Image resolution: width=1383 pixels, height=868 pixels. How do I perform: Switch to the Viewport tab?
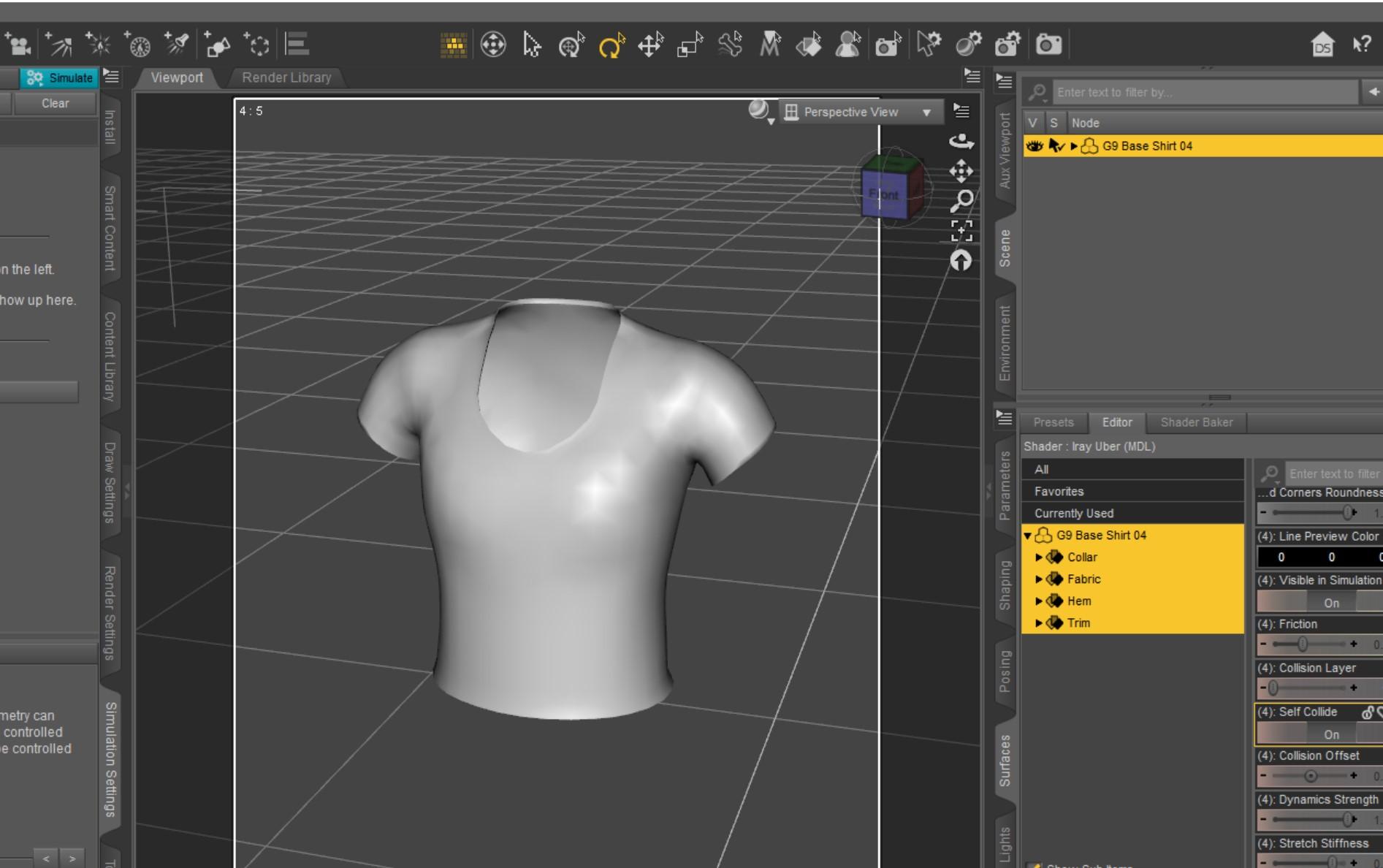coord(178,77)
